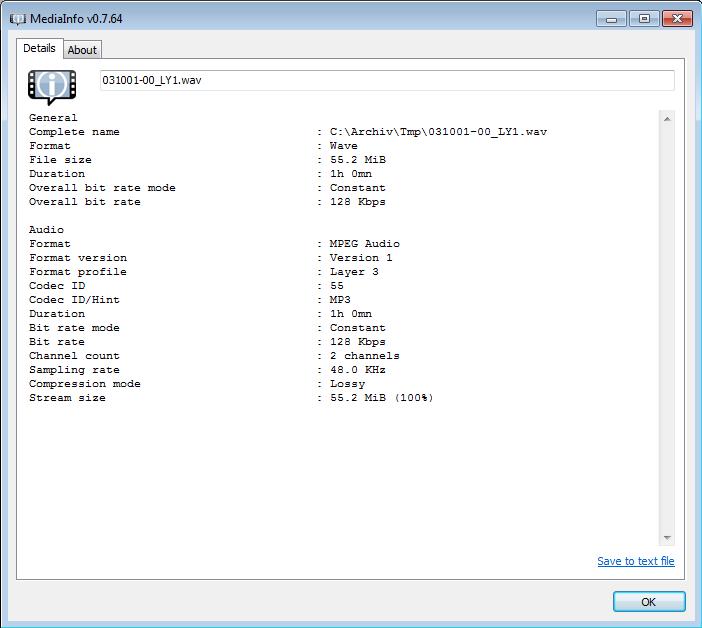Select the Details tab
The width and height of the screenshot is (702, 628).
point(39,48)
